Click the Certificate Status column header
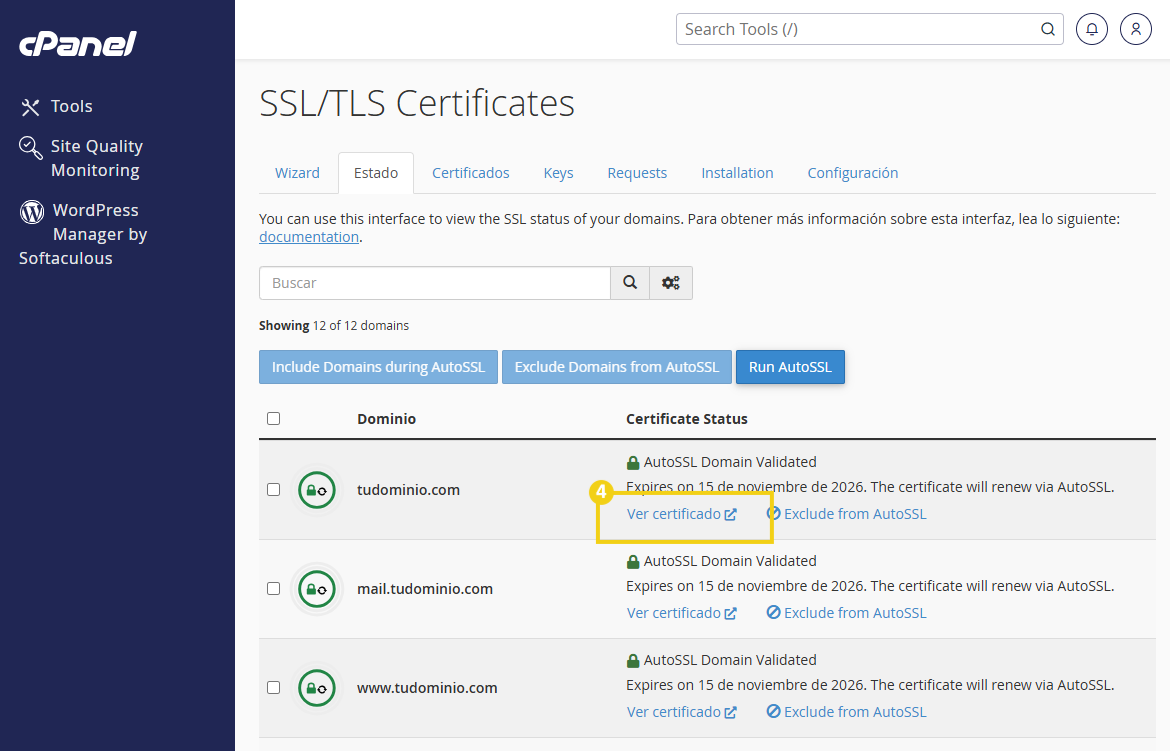Image resolution: width=1170 pixels, height=751 pixels. [x=686, y=419]
